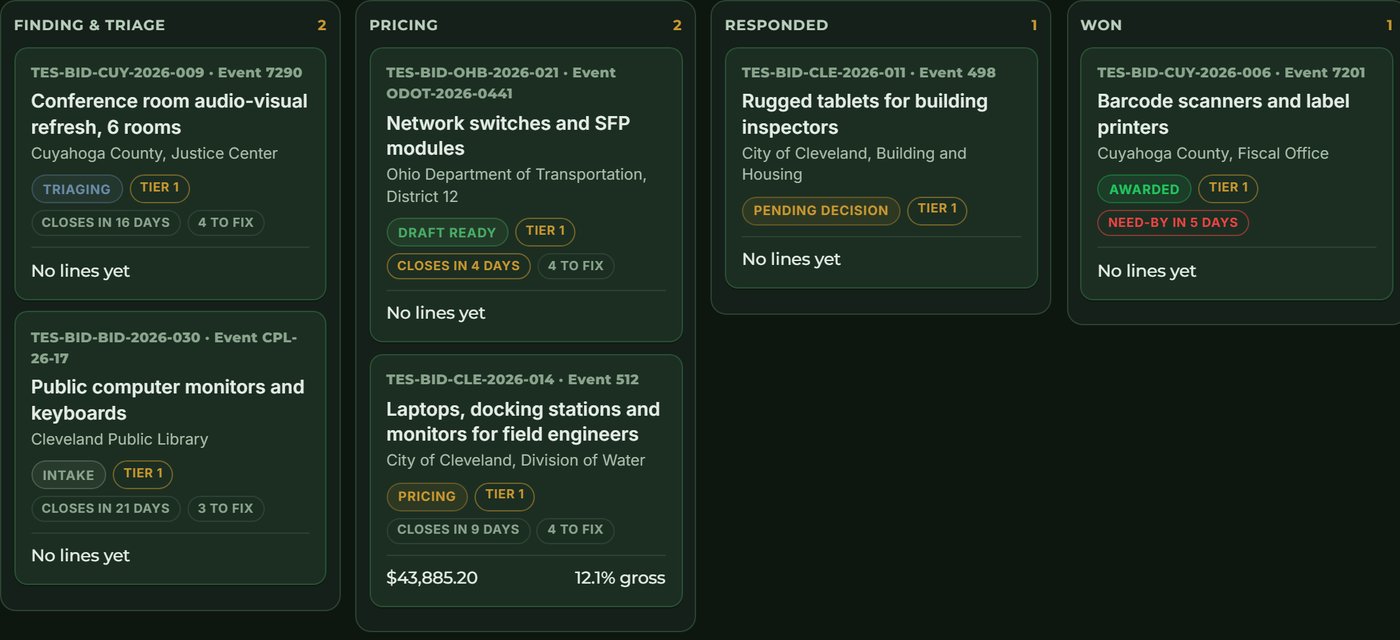Click 4 to Fix badge on Network switches card
This screenshot has width=1400, height=640.
(x=575, y=266)
